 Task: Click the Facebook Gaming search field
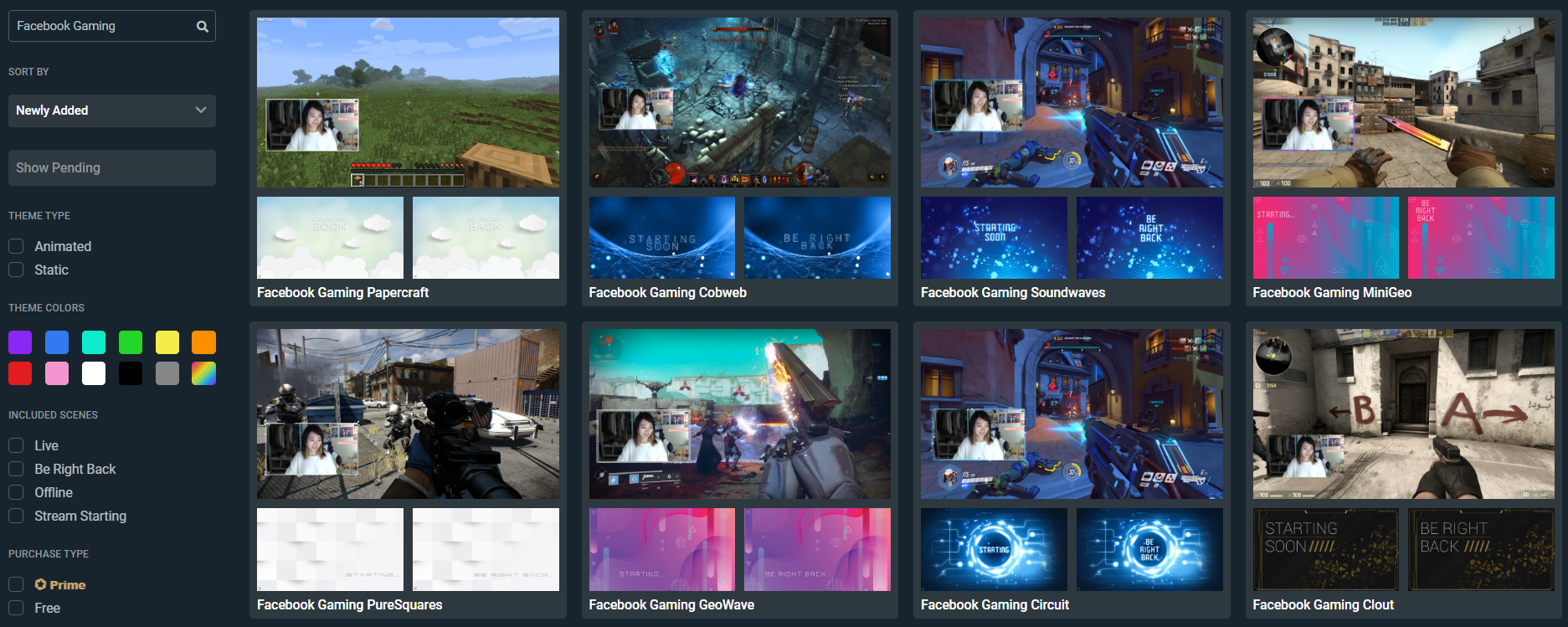[x=112, y=26]
